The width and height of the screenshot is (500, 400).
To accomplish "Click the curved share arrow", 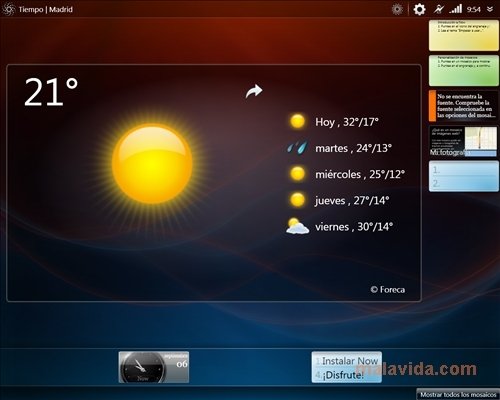I will click(254, 91).
